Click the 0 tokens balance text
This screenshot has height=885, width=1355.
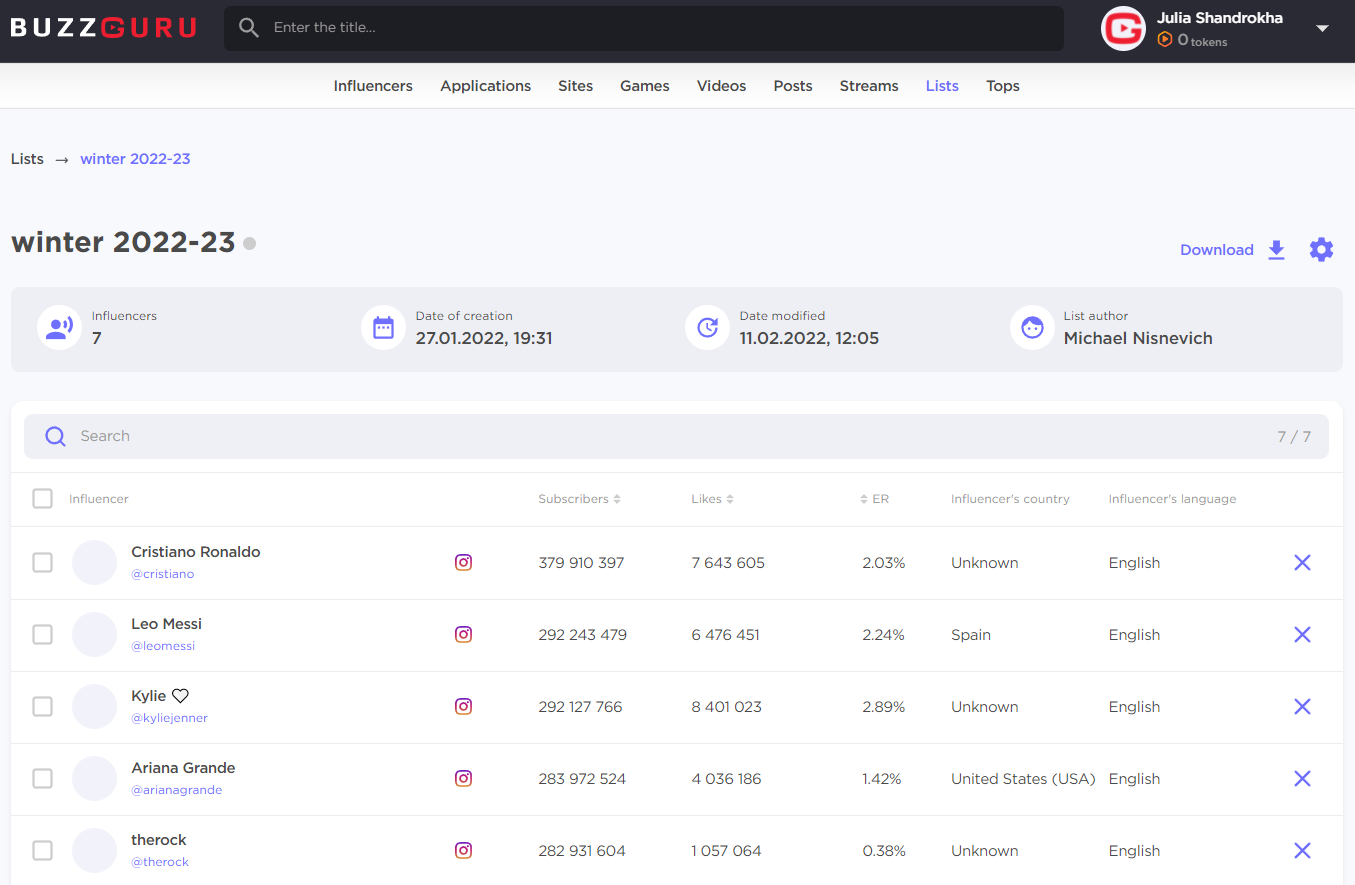click(1202, 41)
